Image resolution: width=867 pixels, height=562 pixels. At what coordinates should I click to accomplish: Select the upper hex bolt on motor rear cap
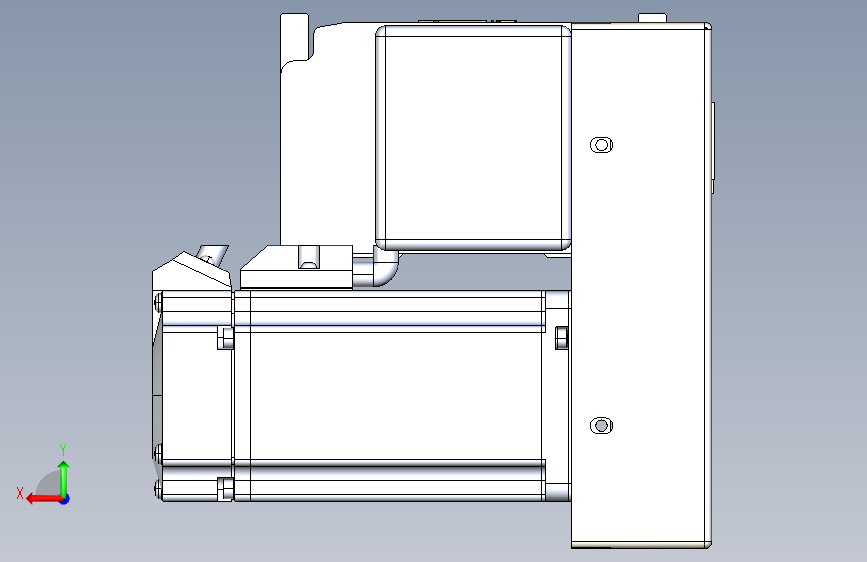[225, 338]
